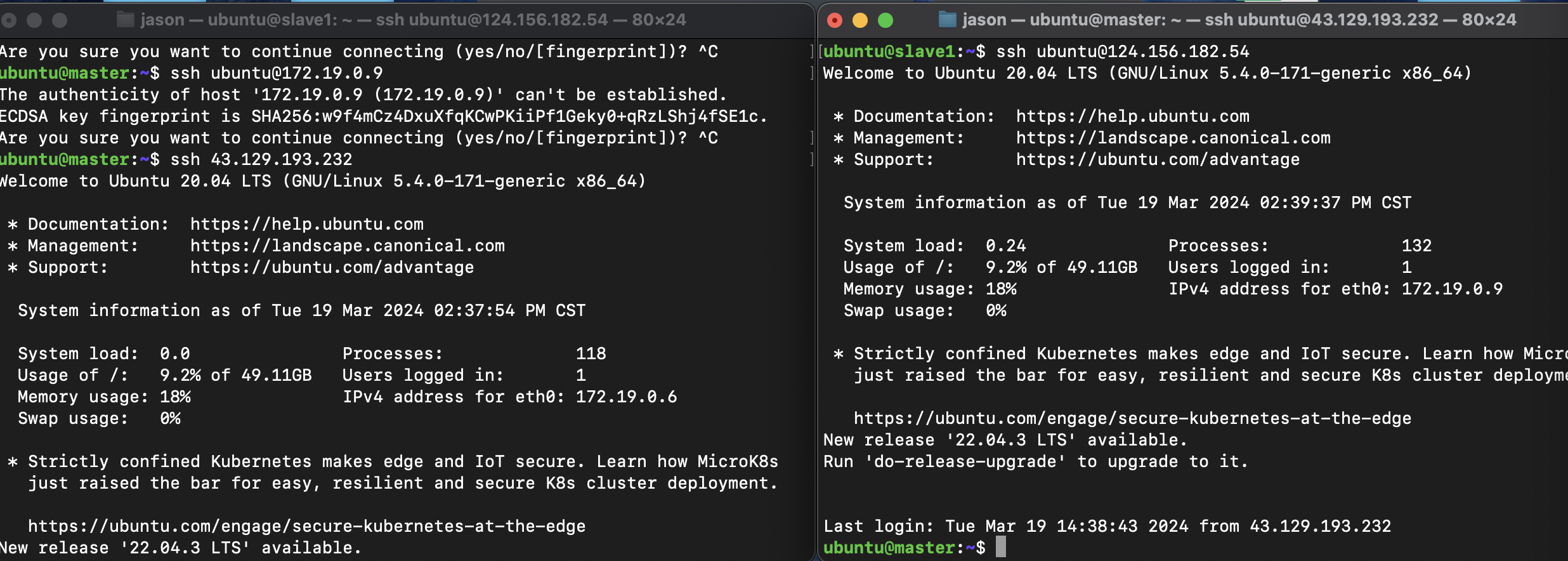Image resolution: width=1568 pixels, height=561 pixels.
Task: Click the ECDSA key fingerprint SHA256 line
Action: click(383, 116)
